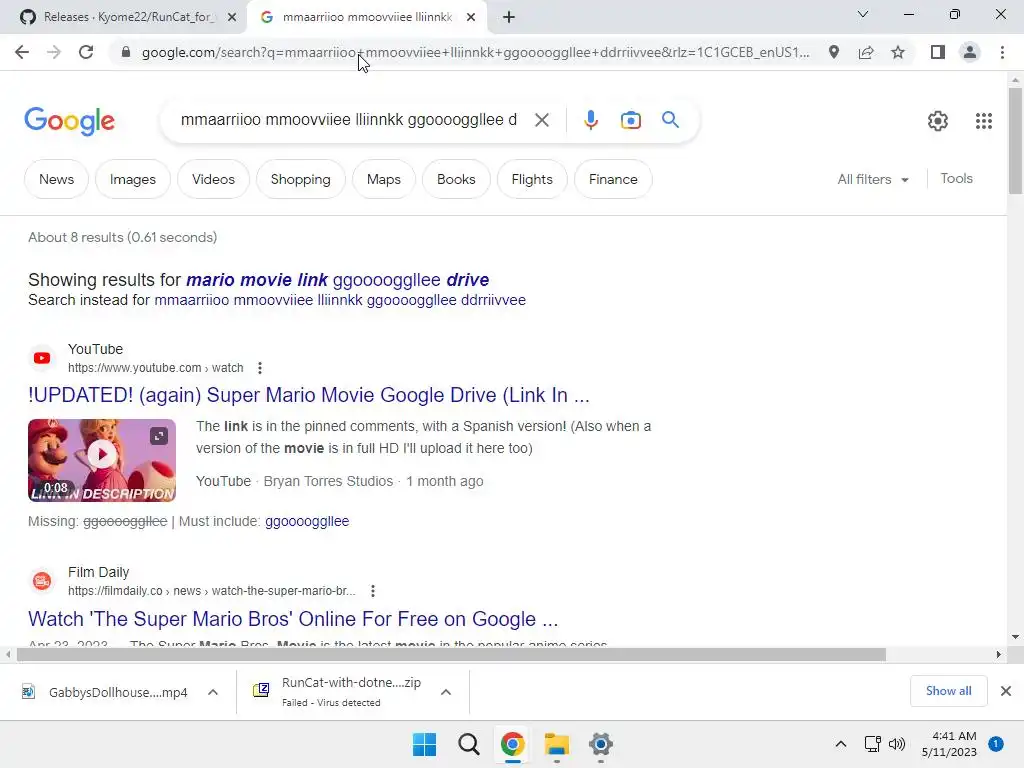Open tab search chevron in title bar

[863, 14]
